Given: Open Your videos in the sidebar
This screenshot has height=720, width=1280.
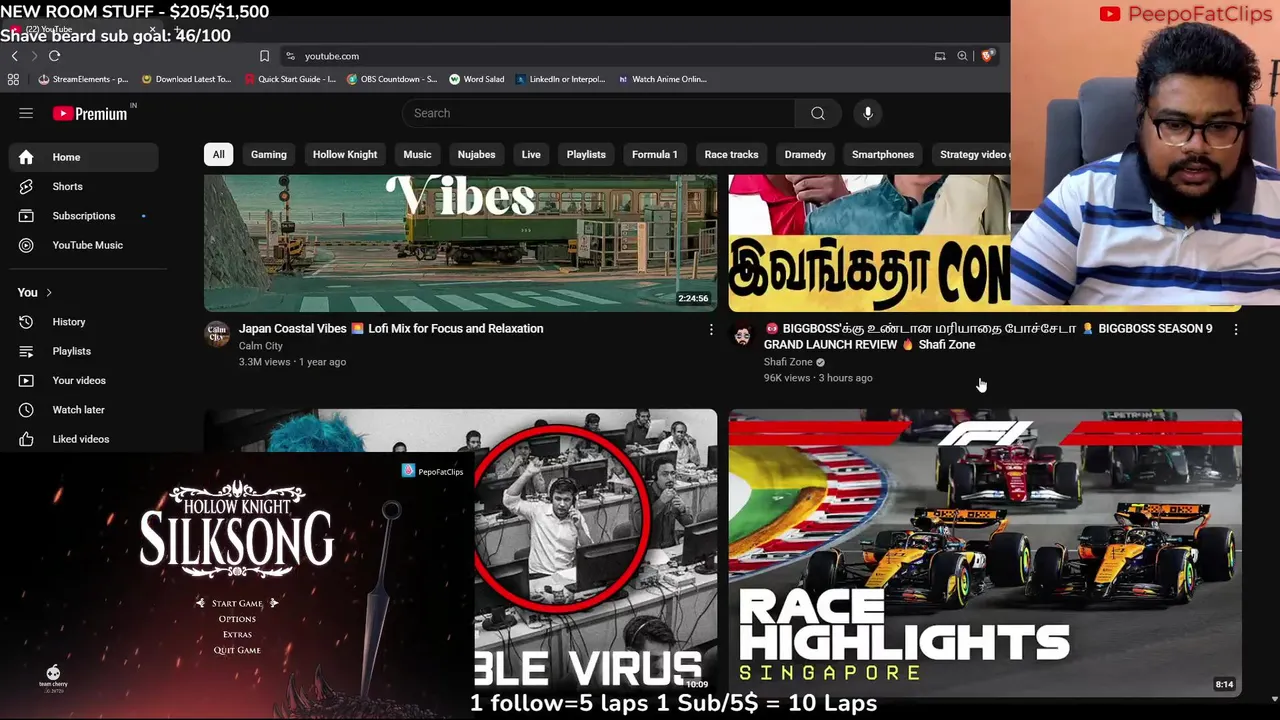Looking at the screenshot, I should tap(83, 380).
